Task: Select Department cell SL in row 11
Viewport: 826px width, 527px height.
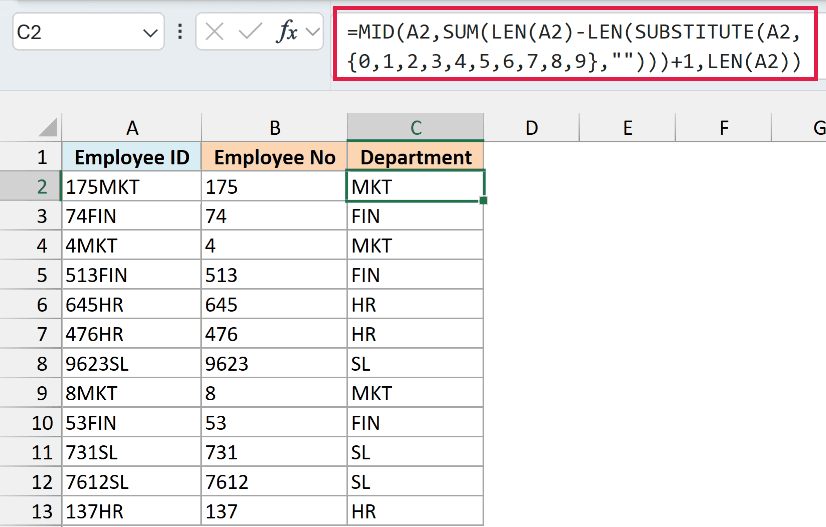Action: (x=416, y=452)
